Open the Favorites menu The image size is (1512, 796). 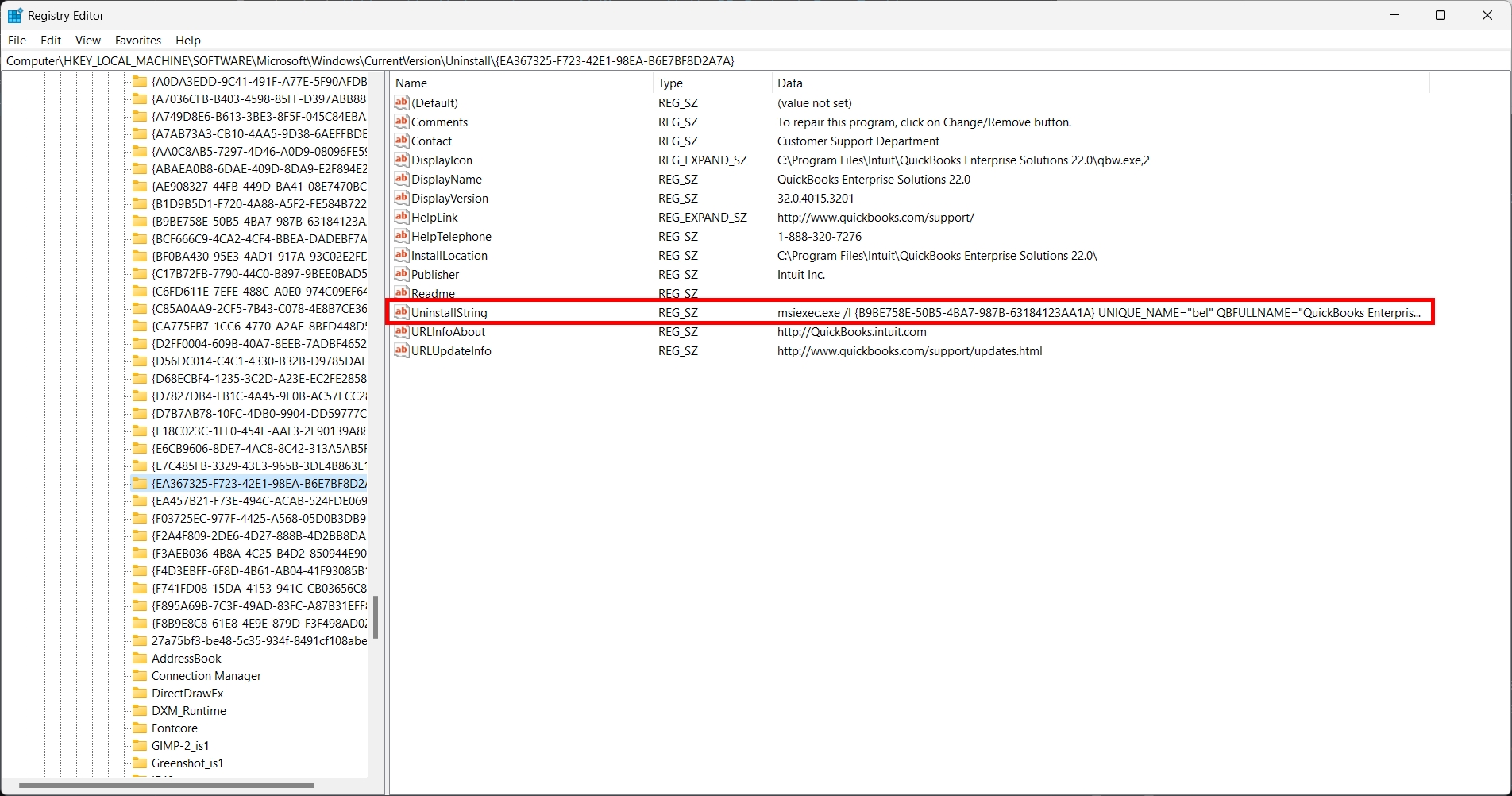(137, 40)
